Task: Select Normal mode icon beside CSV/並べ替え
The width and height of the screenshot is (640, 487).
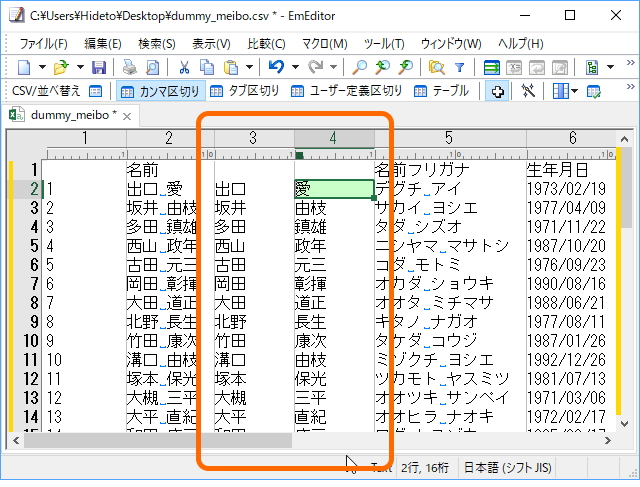Action: (x=96, y=91)
